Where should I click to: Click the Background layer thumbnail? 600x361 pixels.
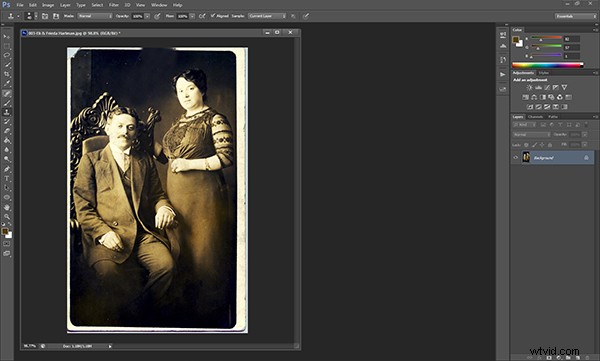(527, 157)
